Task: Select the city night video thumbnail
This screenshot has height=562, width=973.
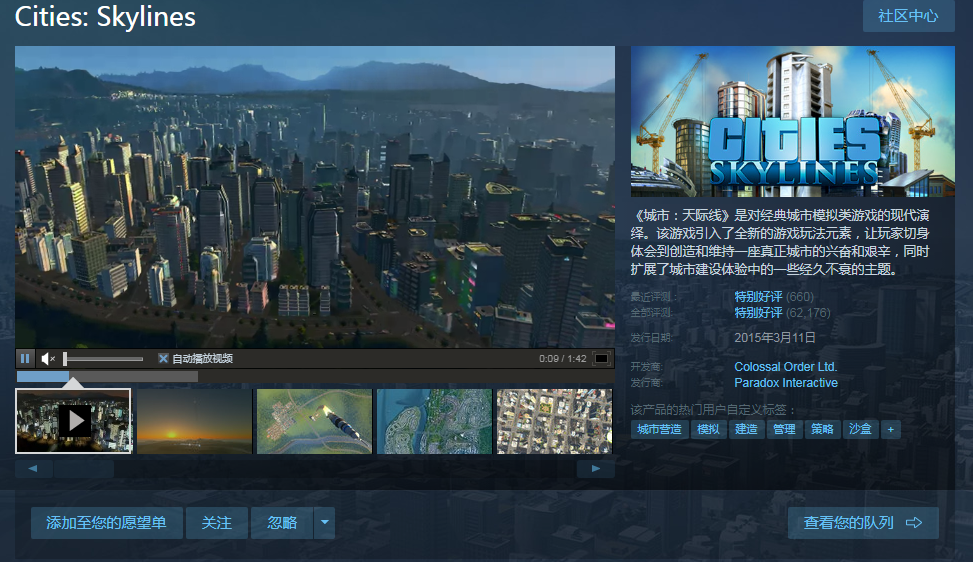Action: pyautogui.click(x=73, y=421)
